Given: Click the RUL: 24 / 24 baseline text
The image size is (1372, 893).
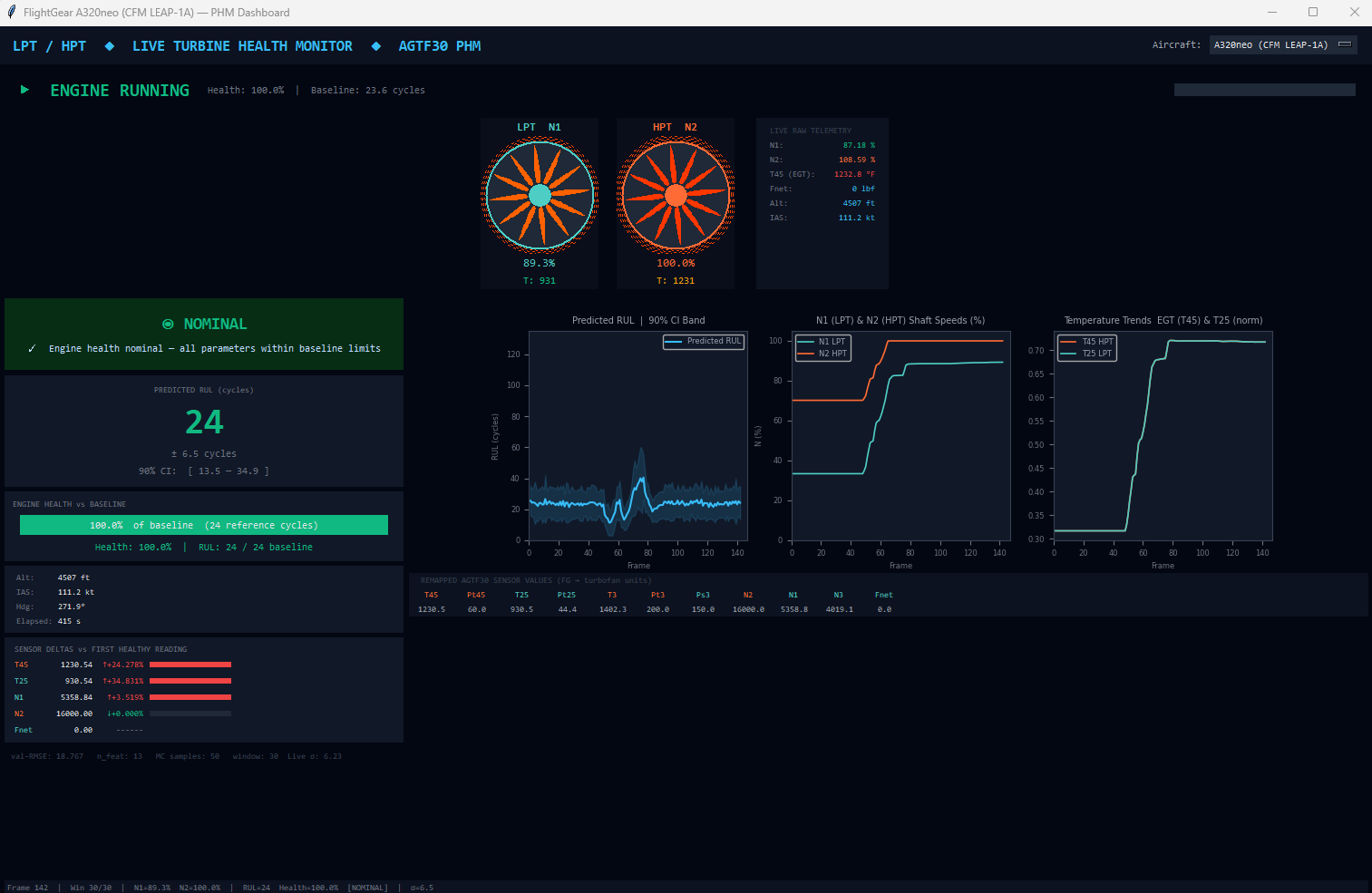Looking at the screenshot, I should (x=256, y=547).
